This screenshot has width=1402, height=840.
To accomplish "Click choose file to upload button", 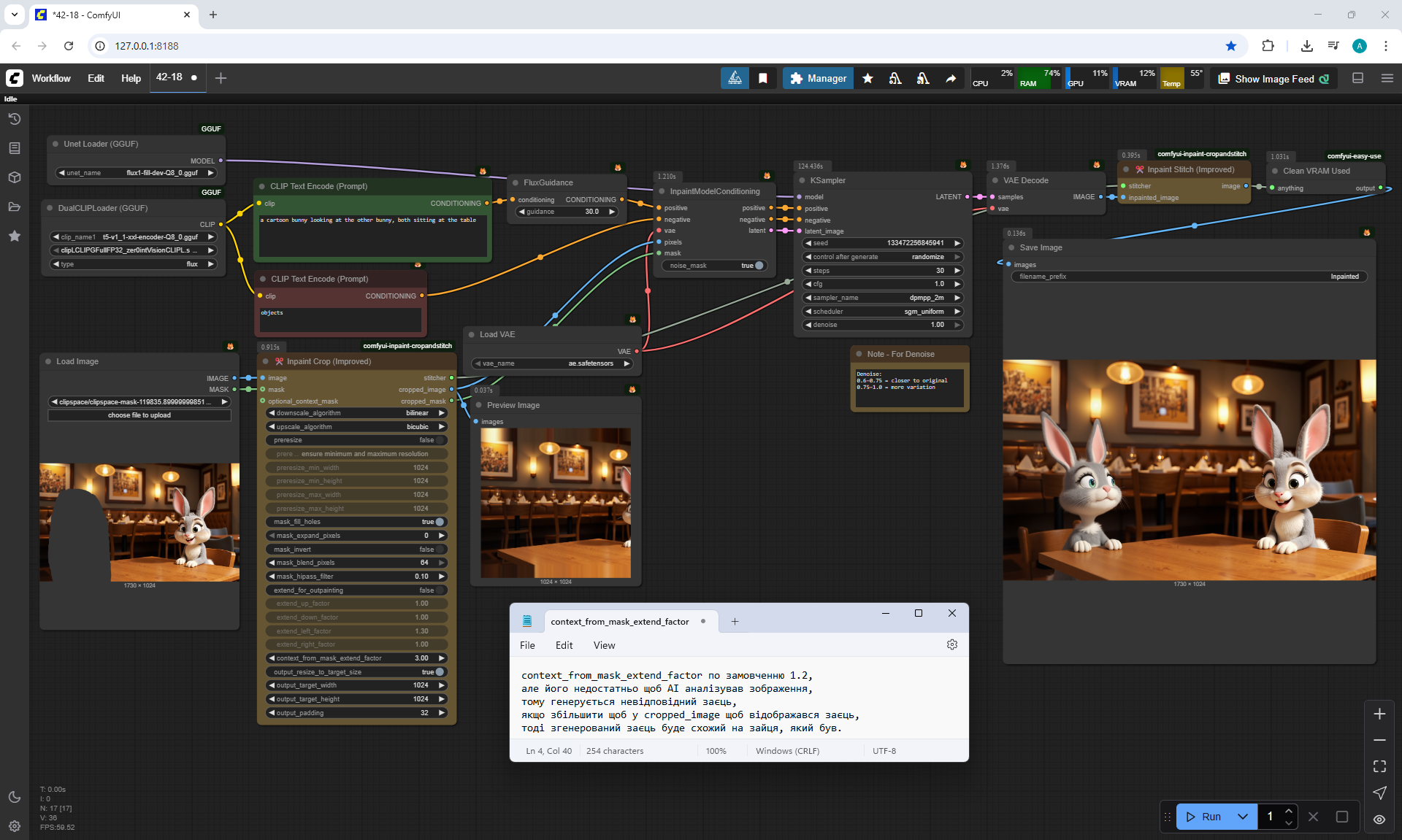I will click(x=139, y=415).
